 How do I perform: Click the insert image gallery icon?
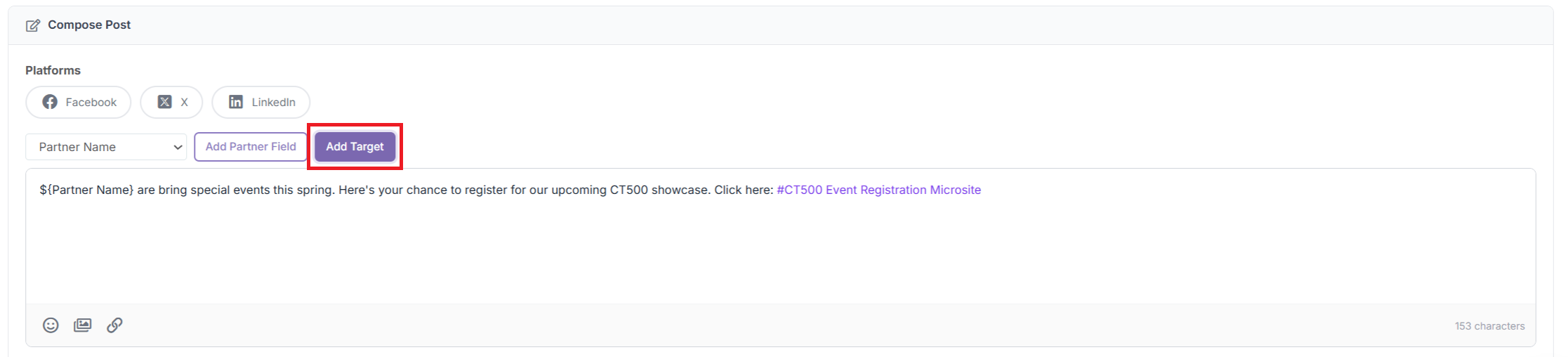[x=83, y=325]
